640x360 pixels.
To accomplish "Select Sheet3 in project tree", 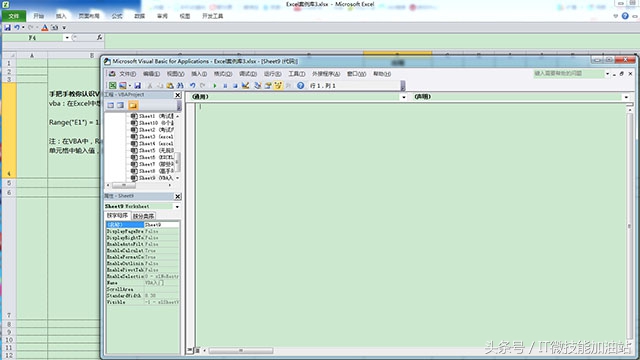I will (152, 137).
